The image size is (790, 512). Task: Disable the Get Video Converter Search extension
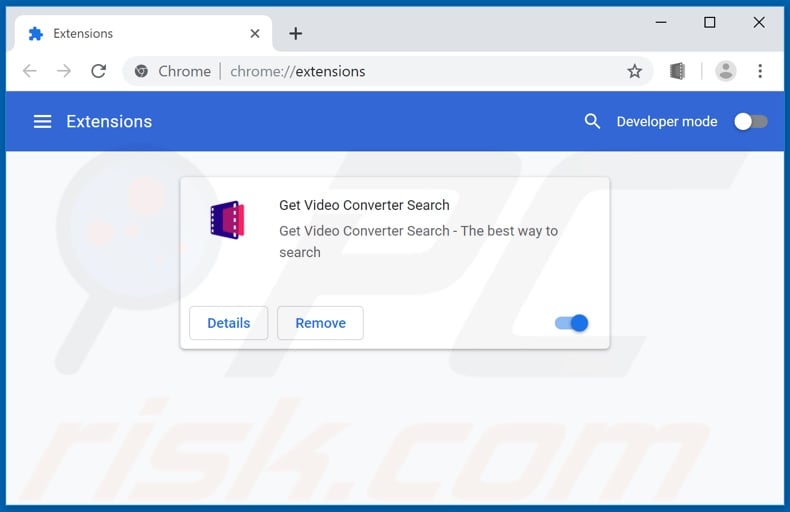[571, 323]
